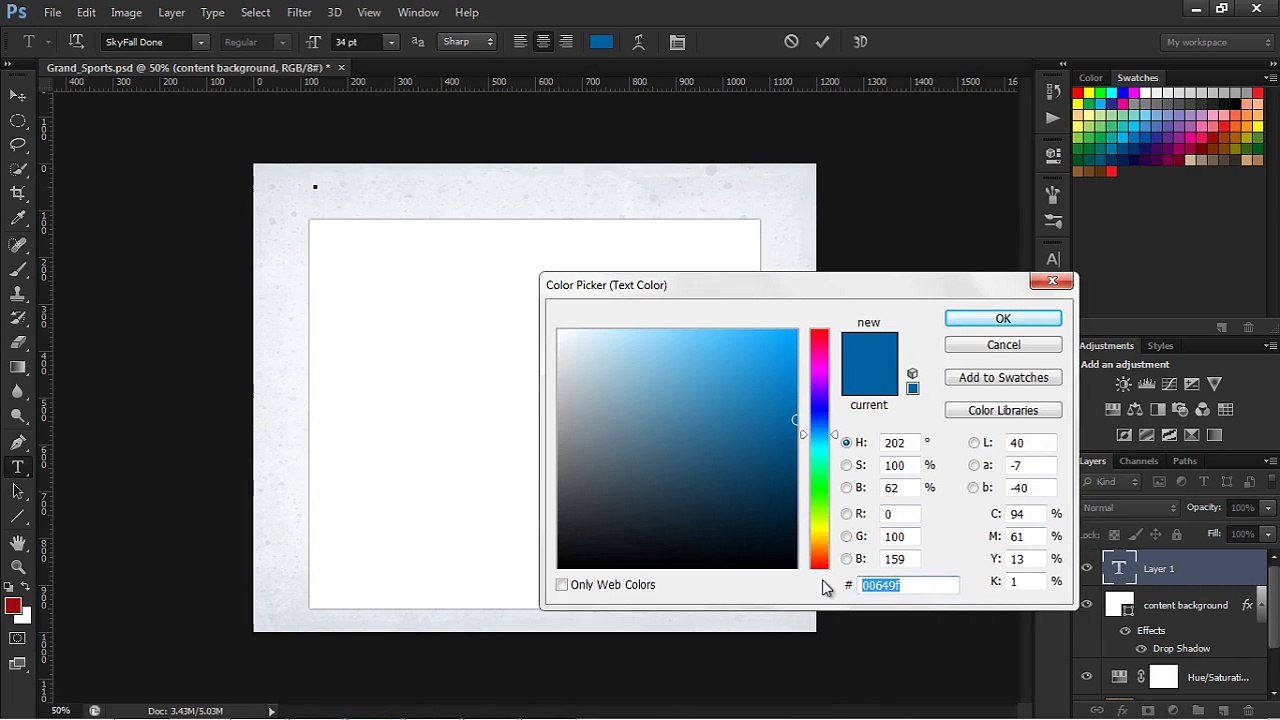Select the Brush tool
Screen dimensions: 1280x720
[18, 269]
